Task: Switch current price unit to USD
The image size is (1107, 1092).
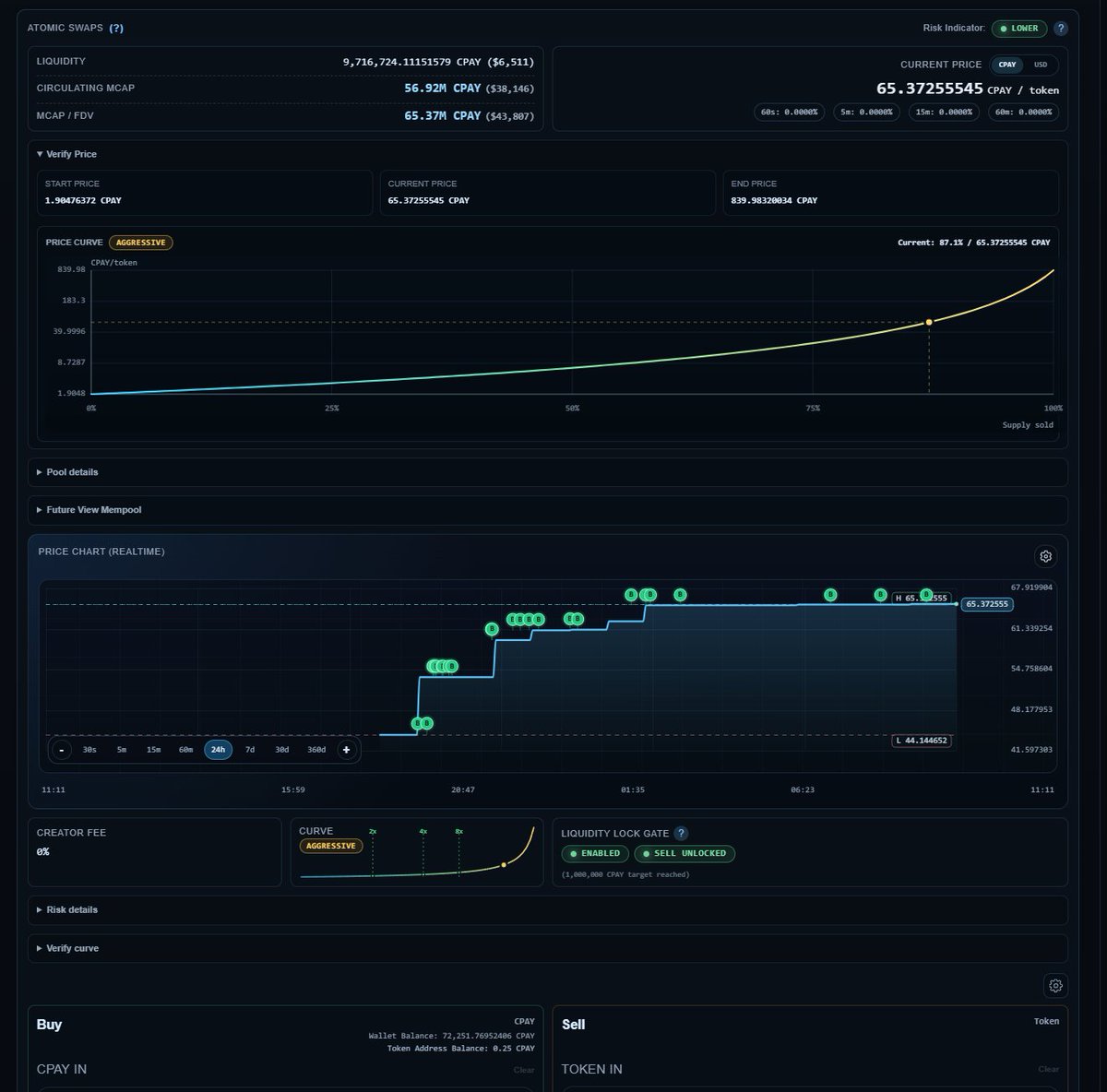Action: [1041, 65]
